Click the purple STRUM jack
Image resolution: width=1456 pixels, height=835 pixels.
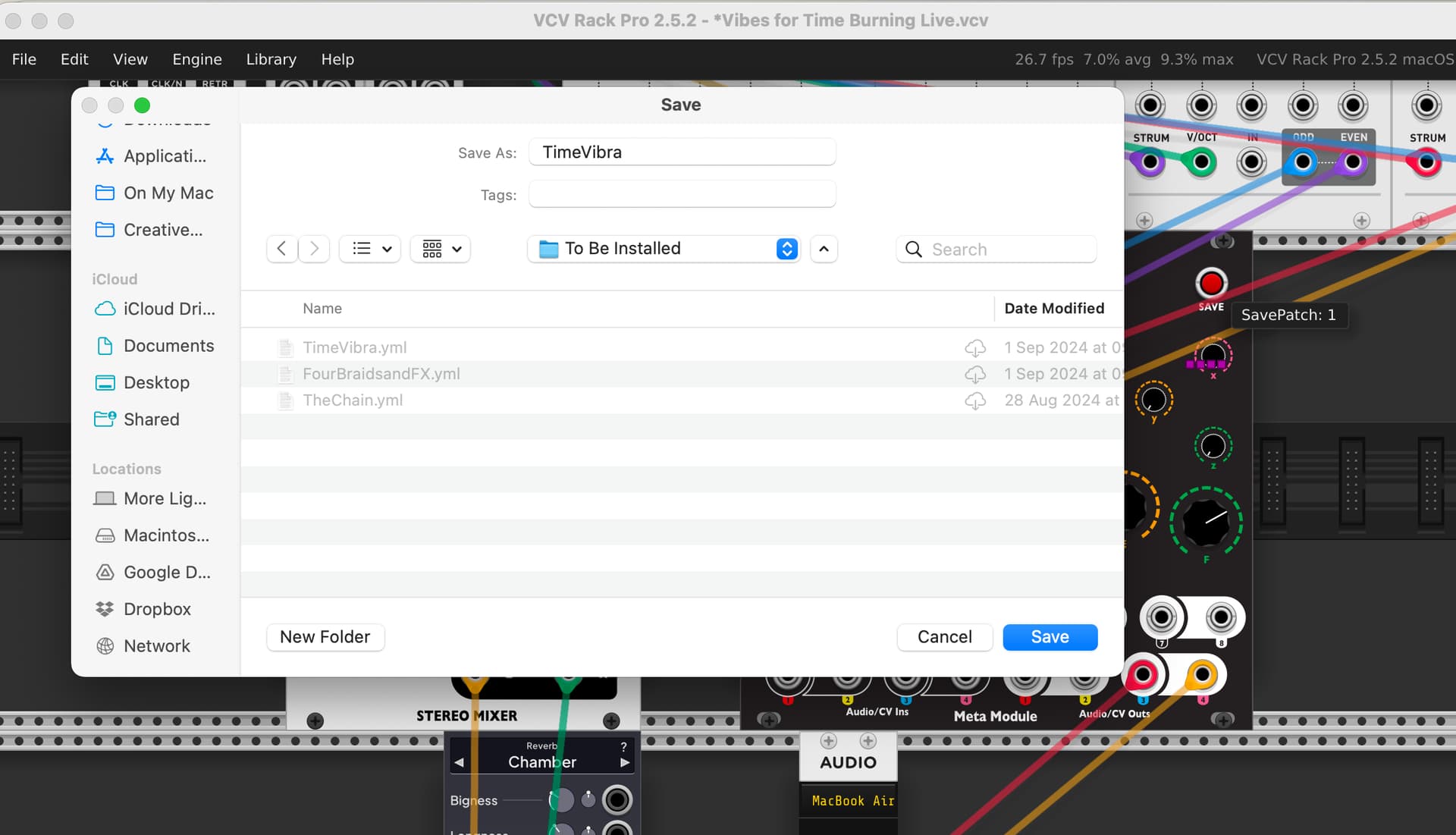[x=1150, y=162]
